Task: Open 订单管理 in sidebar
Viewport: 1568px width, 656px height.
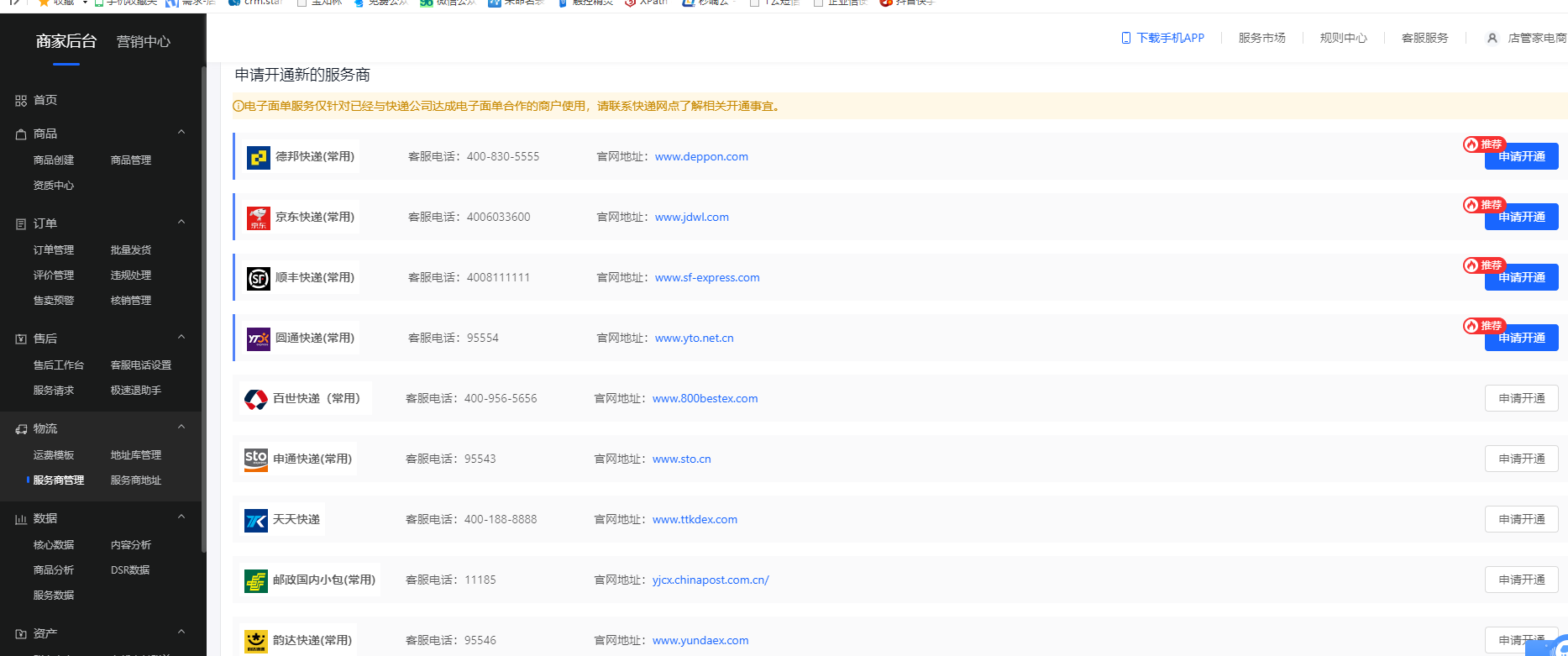Action: point(54,250)
